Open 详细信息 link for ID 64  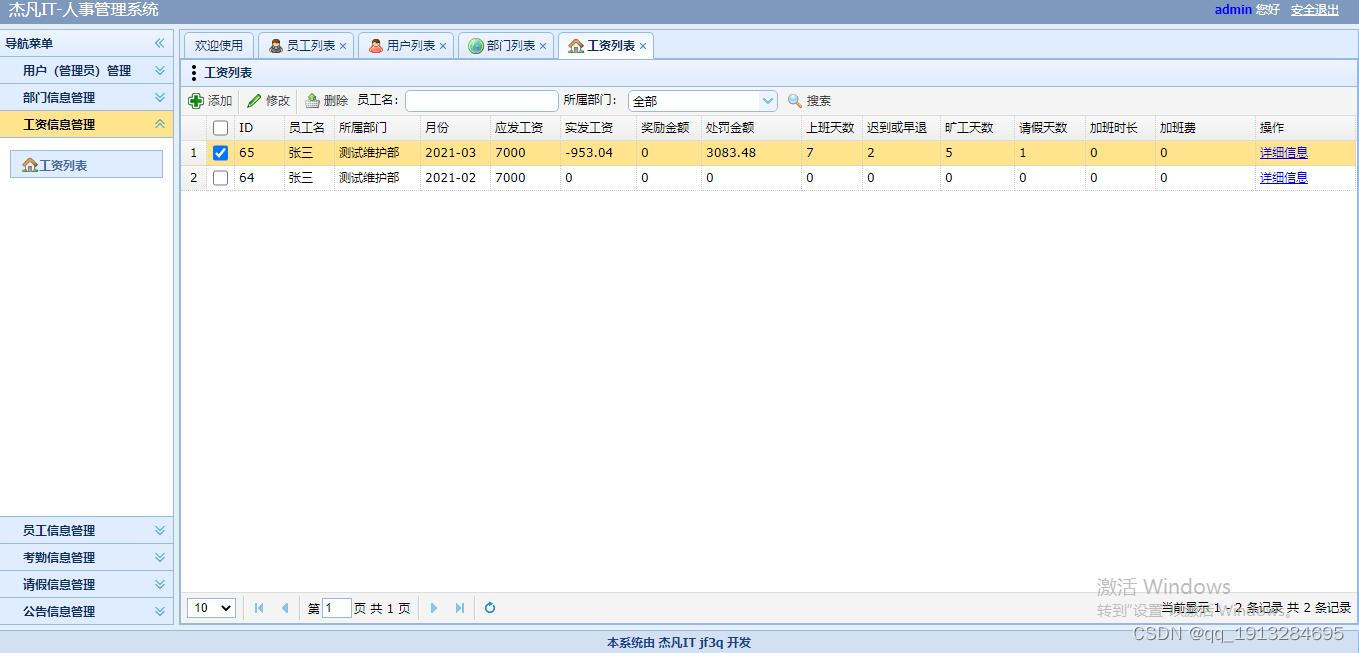(1283, 178)
